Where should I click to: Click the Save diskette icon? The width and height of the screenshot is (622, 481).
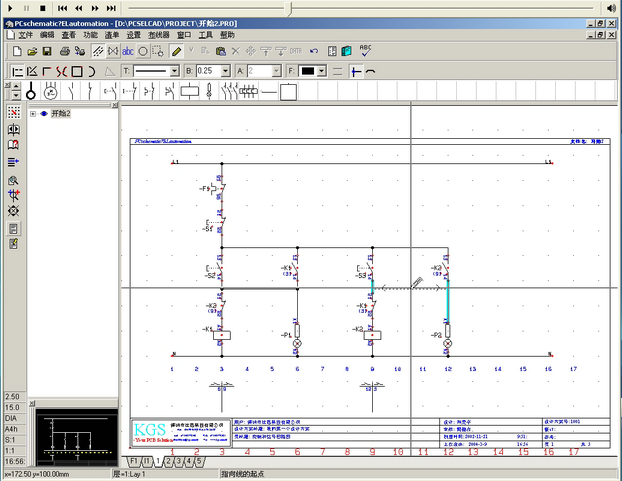click(x=47, y=50)
